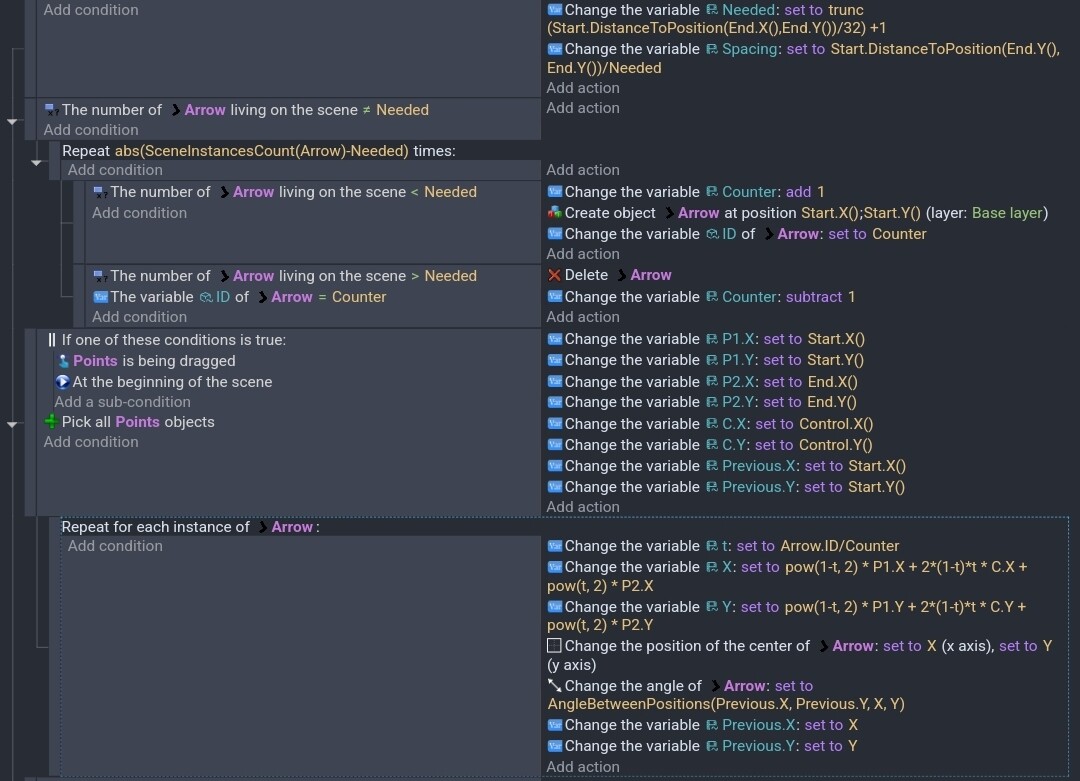Select the 'Pick all Points objects' condition

coord(138,421)
